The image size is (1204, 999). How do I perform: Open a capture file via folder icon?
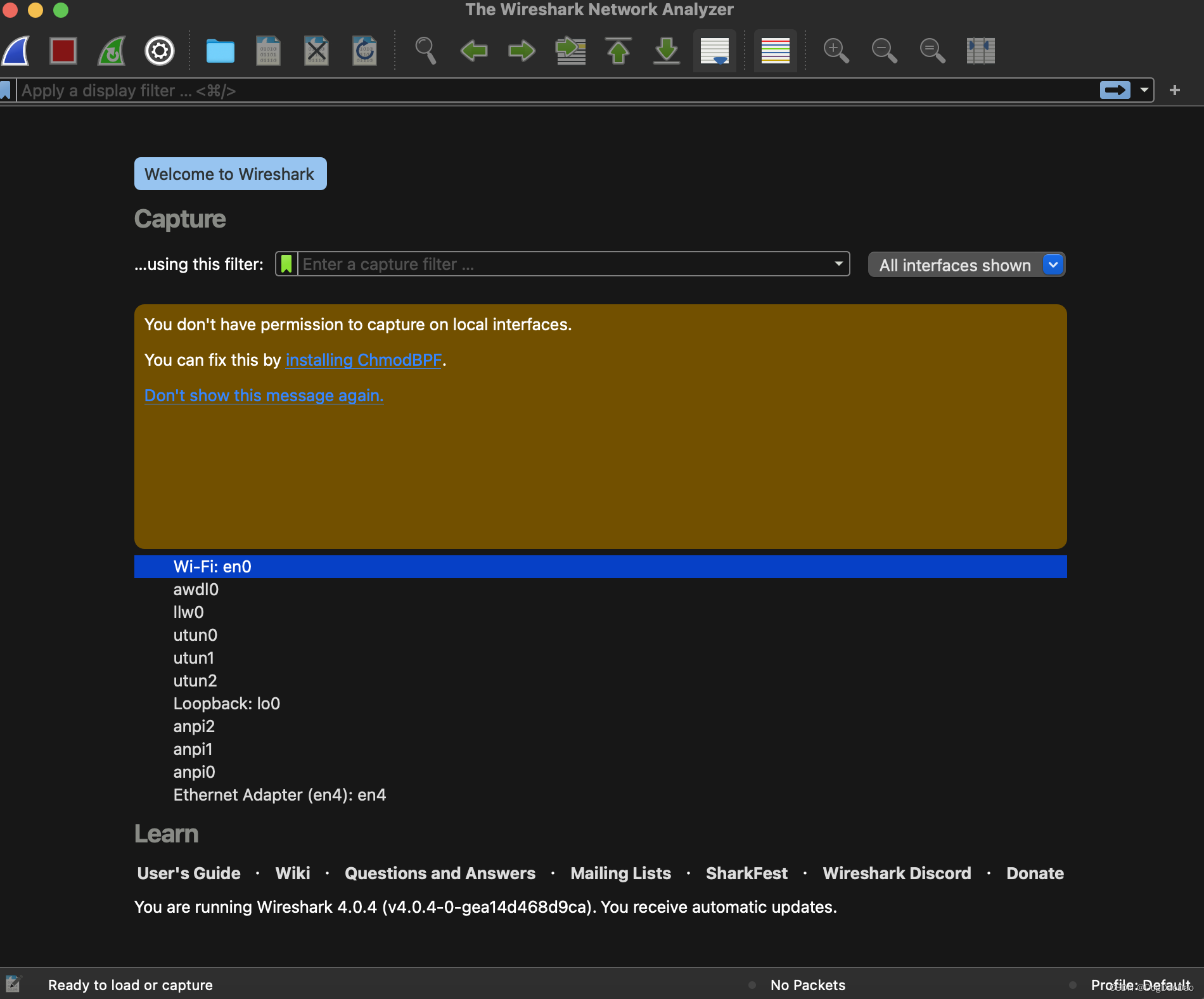coord(221,51)
